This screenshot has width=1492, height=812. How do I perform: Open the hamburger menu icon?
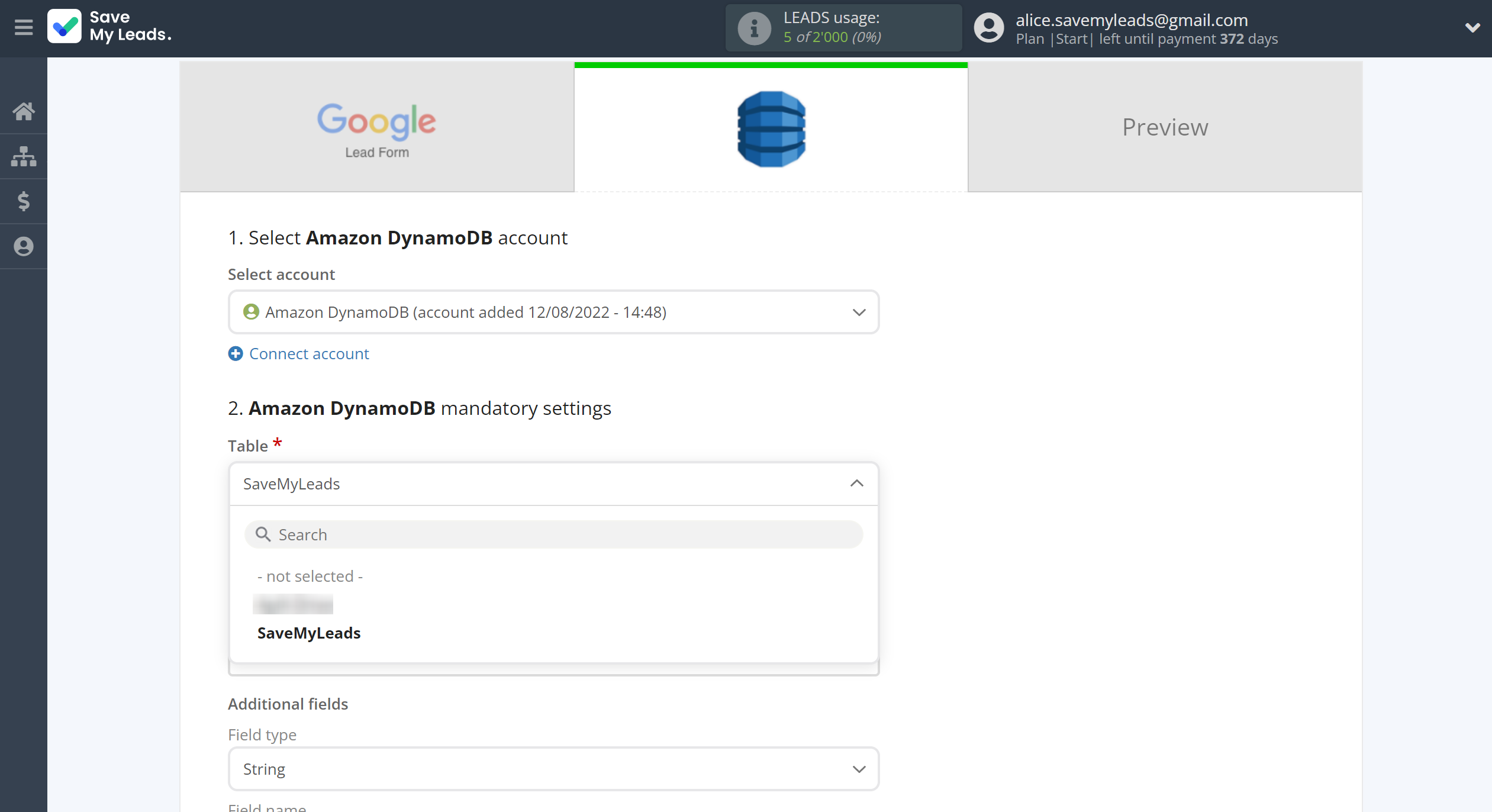[24, 27]
